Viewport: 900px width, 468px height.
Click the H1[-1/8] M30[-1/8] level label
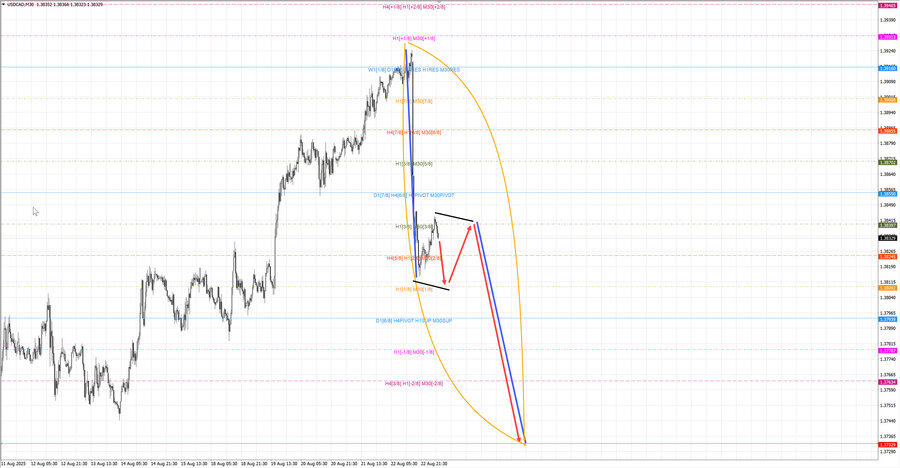tap(414, 351)
